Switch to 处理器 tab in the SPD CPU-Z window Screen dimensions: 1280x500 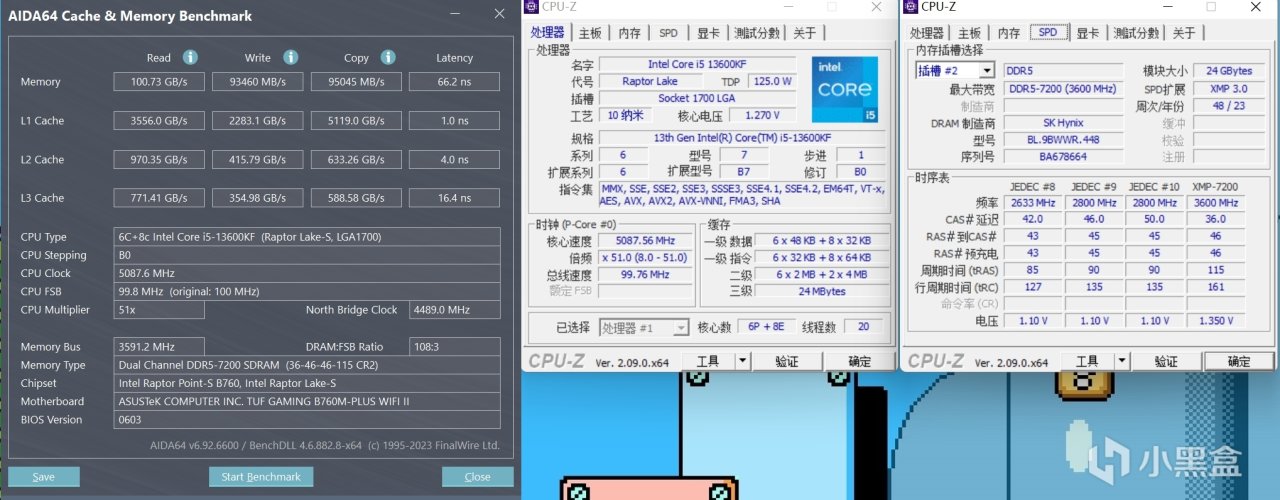pos(927,33)
